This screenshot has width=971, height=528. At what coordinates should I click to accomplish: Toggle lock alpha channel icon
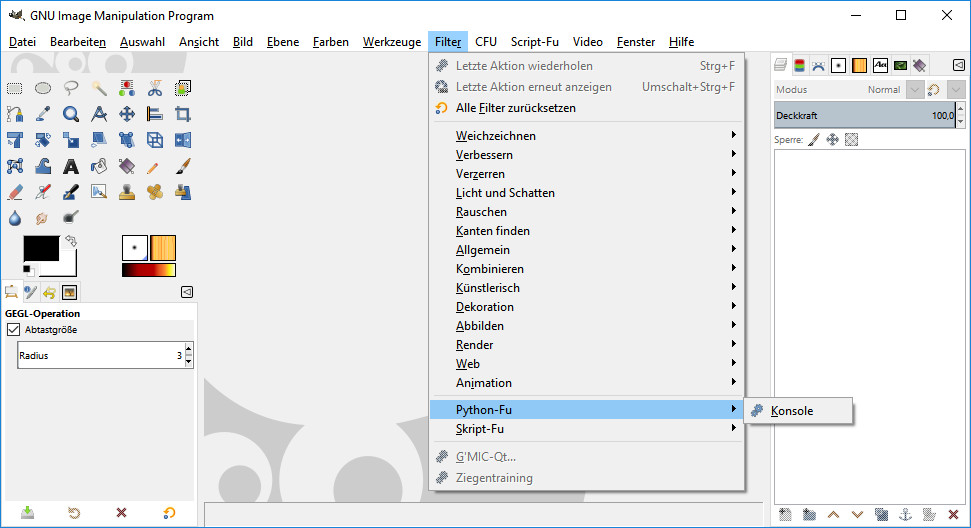pyautogui.click(x=851, y=140)
